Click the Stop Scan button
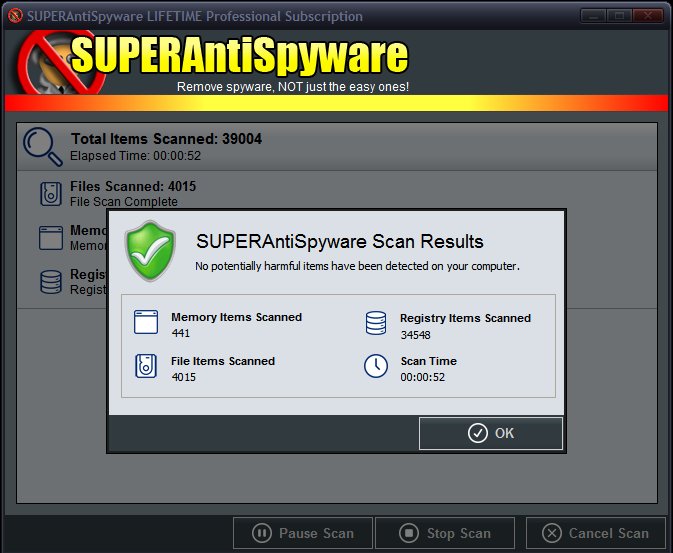673x553 pixels. 445,533
